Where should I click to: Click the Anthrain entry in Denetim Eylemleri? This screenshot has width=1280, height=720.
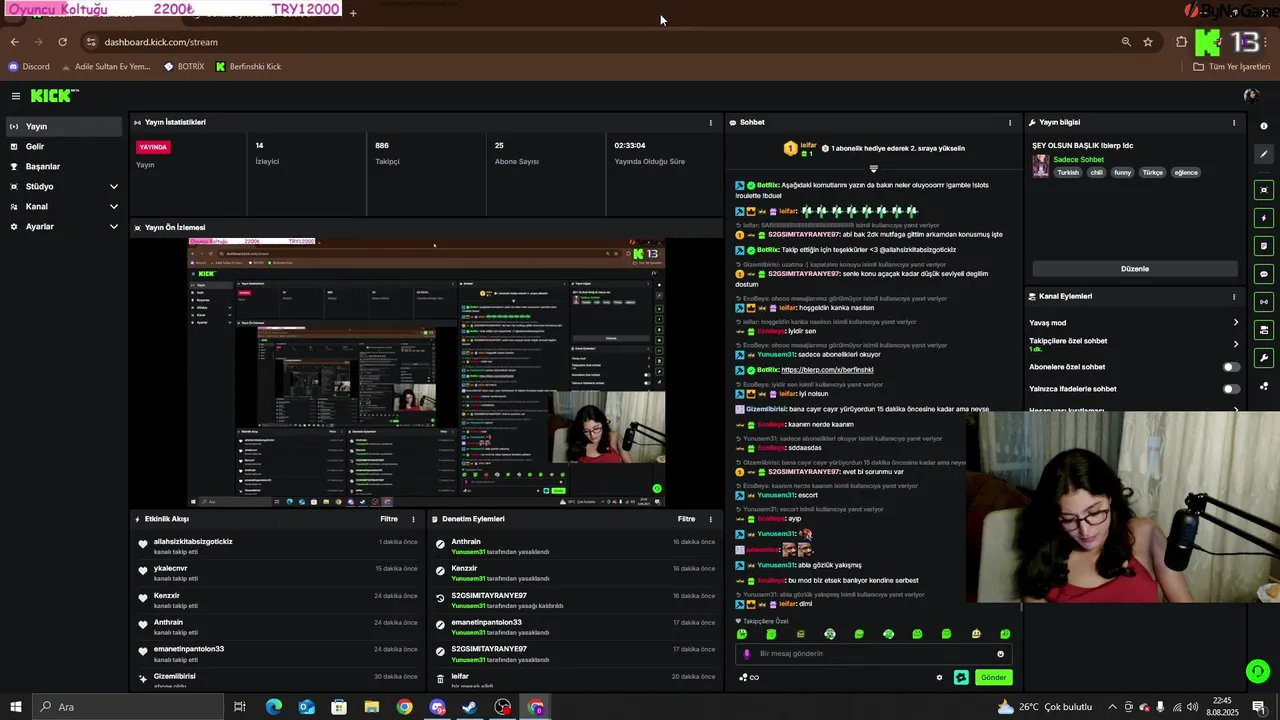(466, 542)
